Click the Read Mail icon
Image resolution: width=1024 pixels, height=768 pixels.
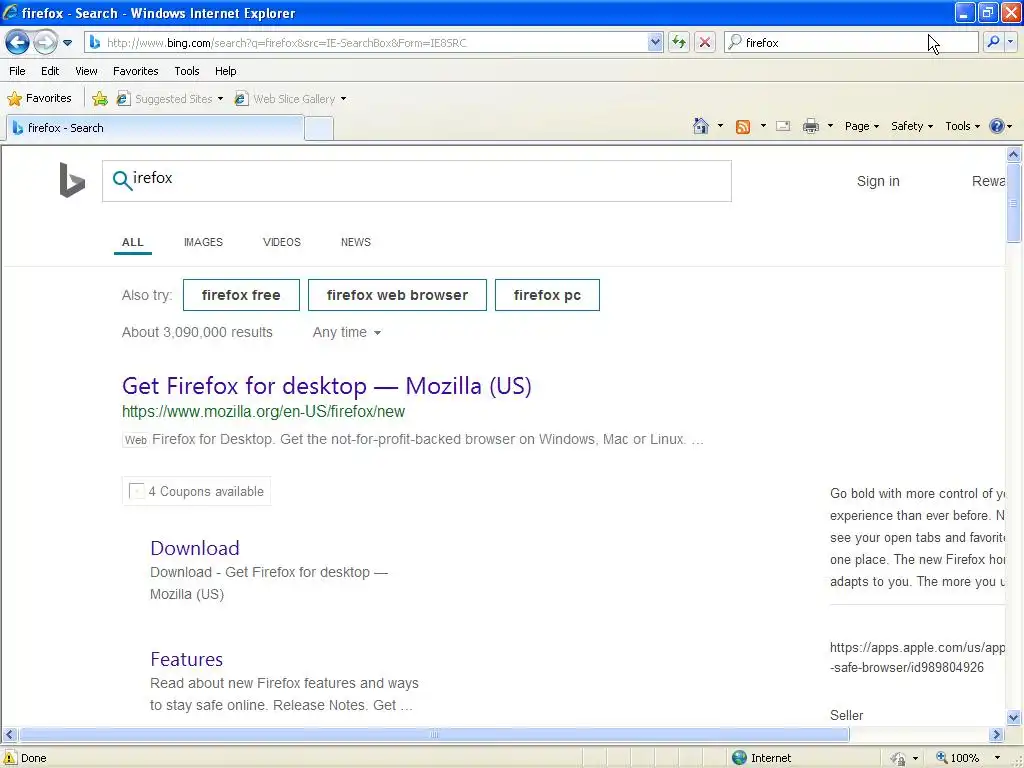(783, 126)
